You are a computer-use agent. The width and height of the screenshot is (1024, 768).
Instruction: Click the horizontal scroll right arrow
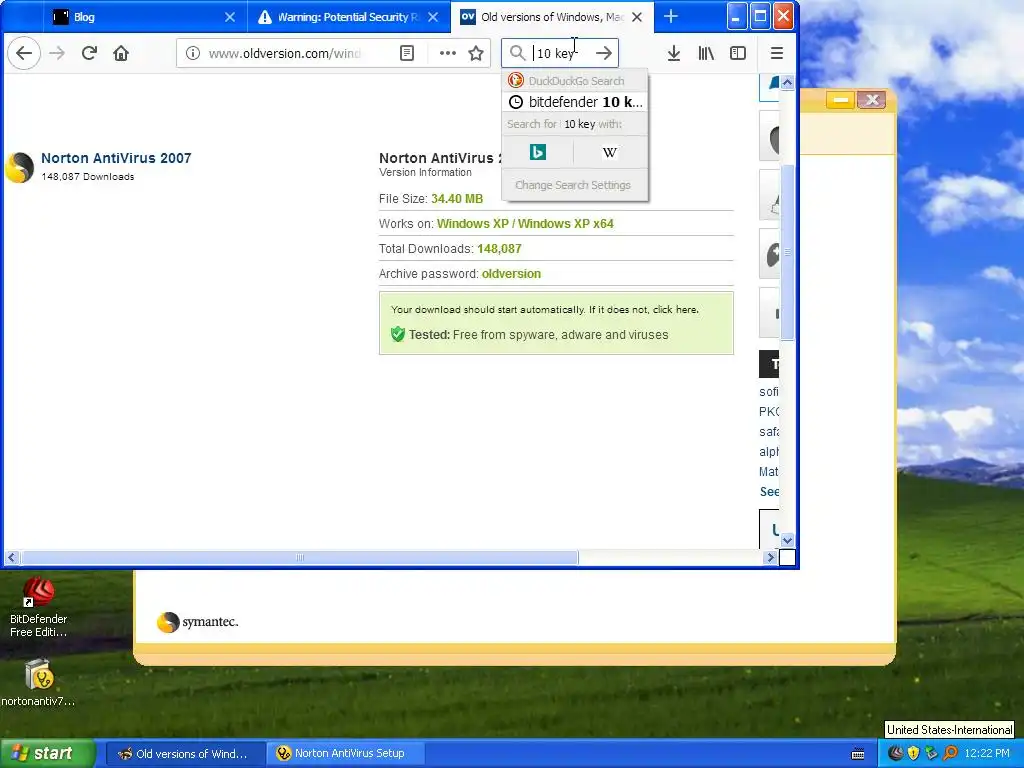tap(771, 558)
